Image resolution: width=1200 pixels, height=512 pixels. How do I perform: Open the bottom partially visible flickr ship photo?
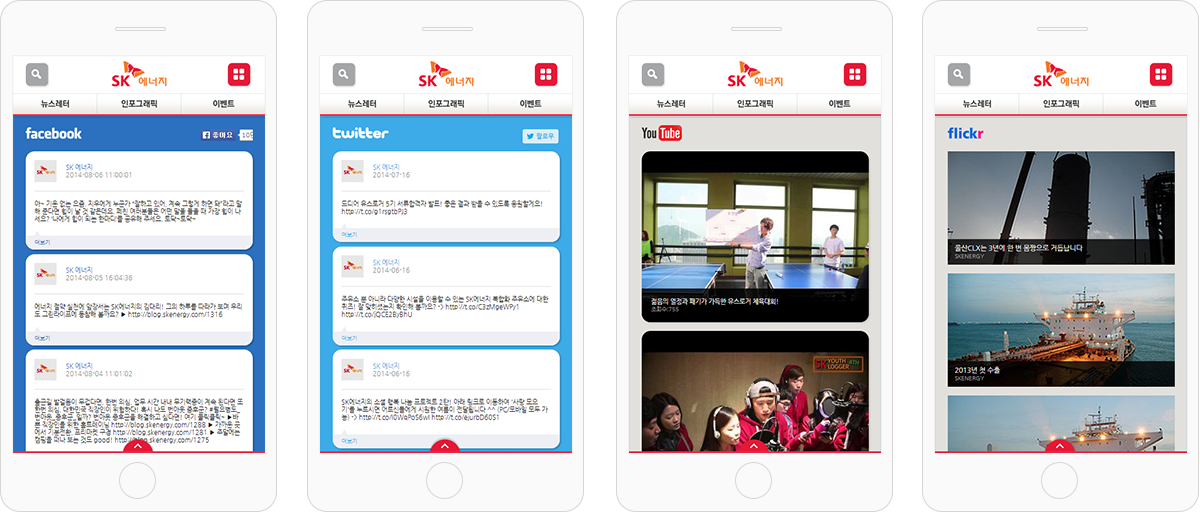[x=1061, y=421]
